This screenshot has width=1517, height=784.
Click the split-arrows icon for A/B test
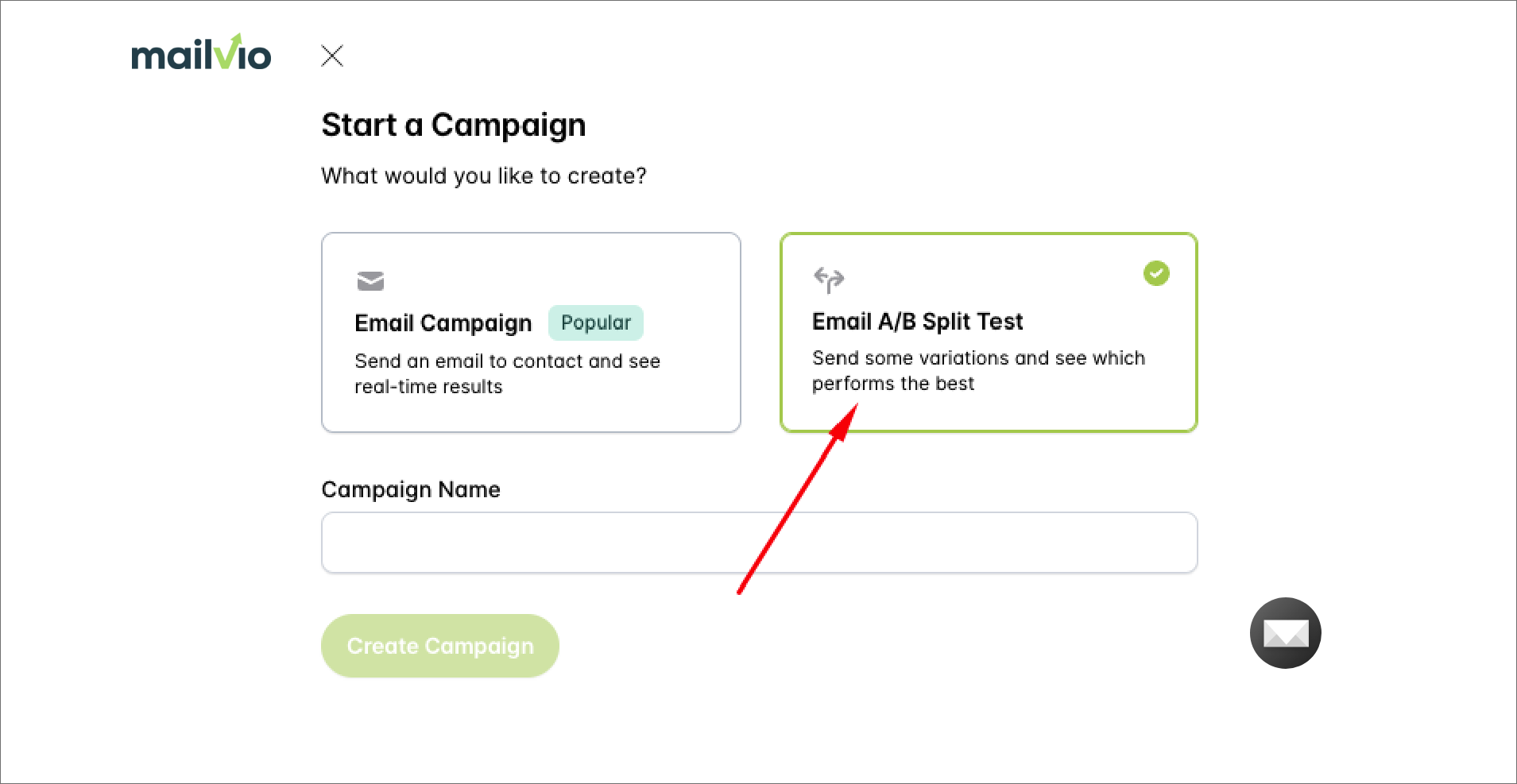pos(829,279)
